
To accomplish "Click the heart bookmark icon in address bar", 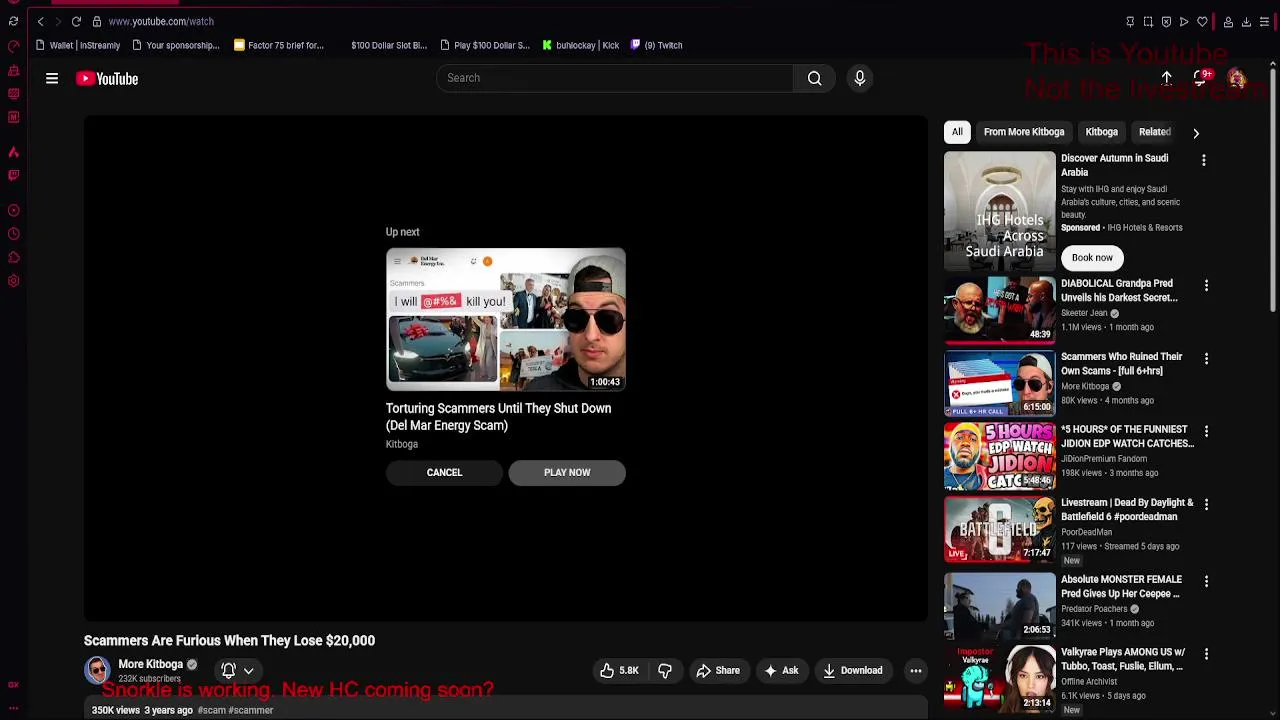I will pyautogui.click(x=1202, y=22).
